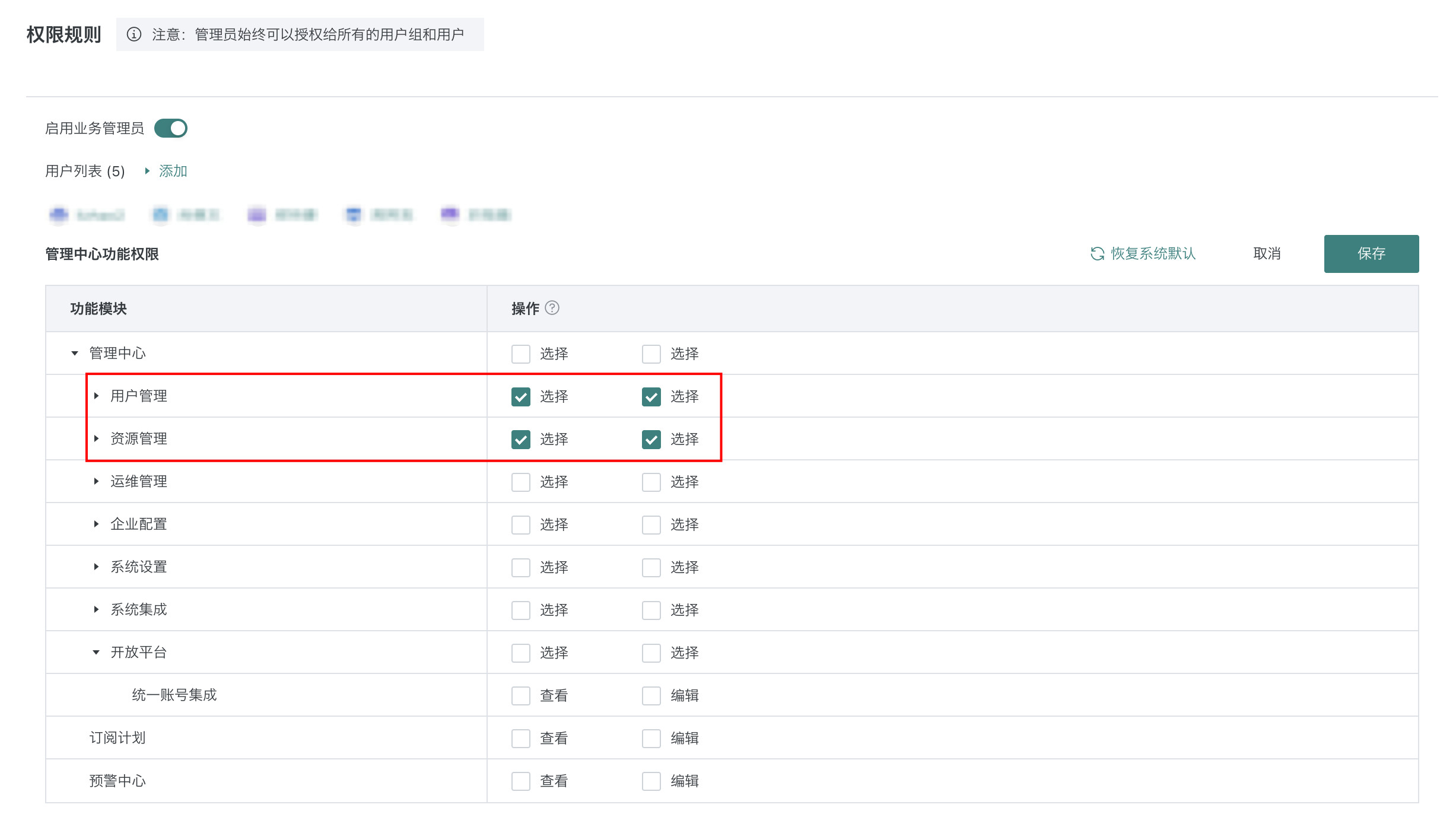
Task: Click the first blurred user avatar
Action: (59, 215)
